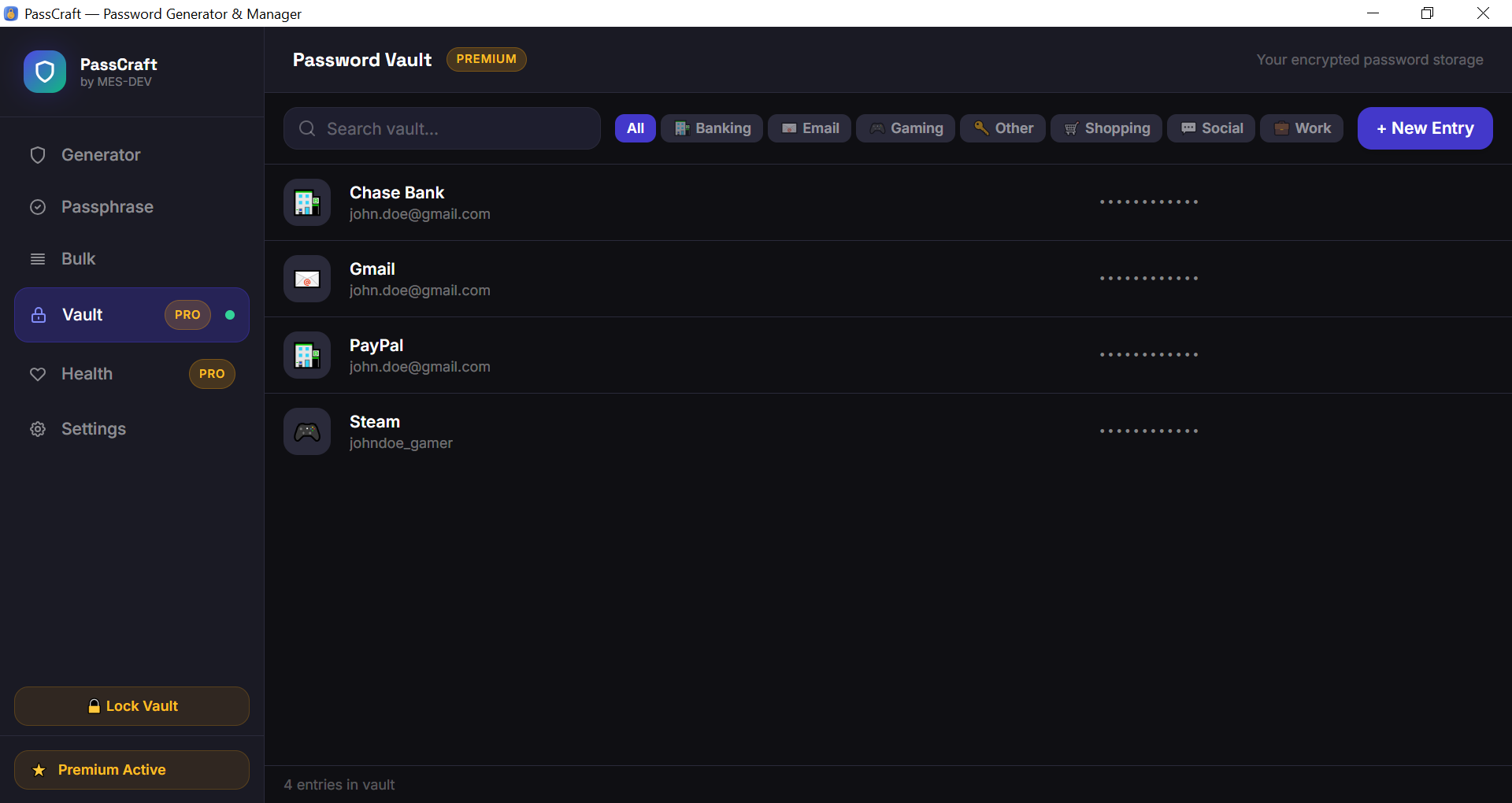Filter vault by Other category
This screenshot has width=1512, height=803.
pos(1002,128)
